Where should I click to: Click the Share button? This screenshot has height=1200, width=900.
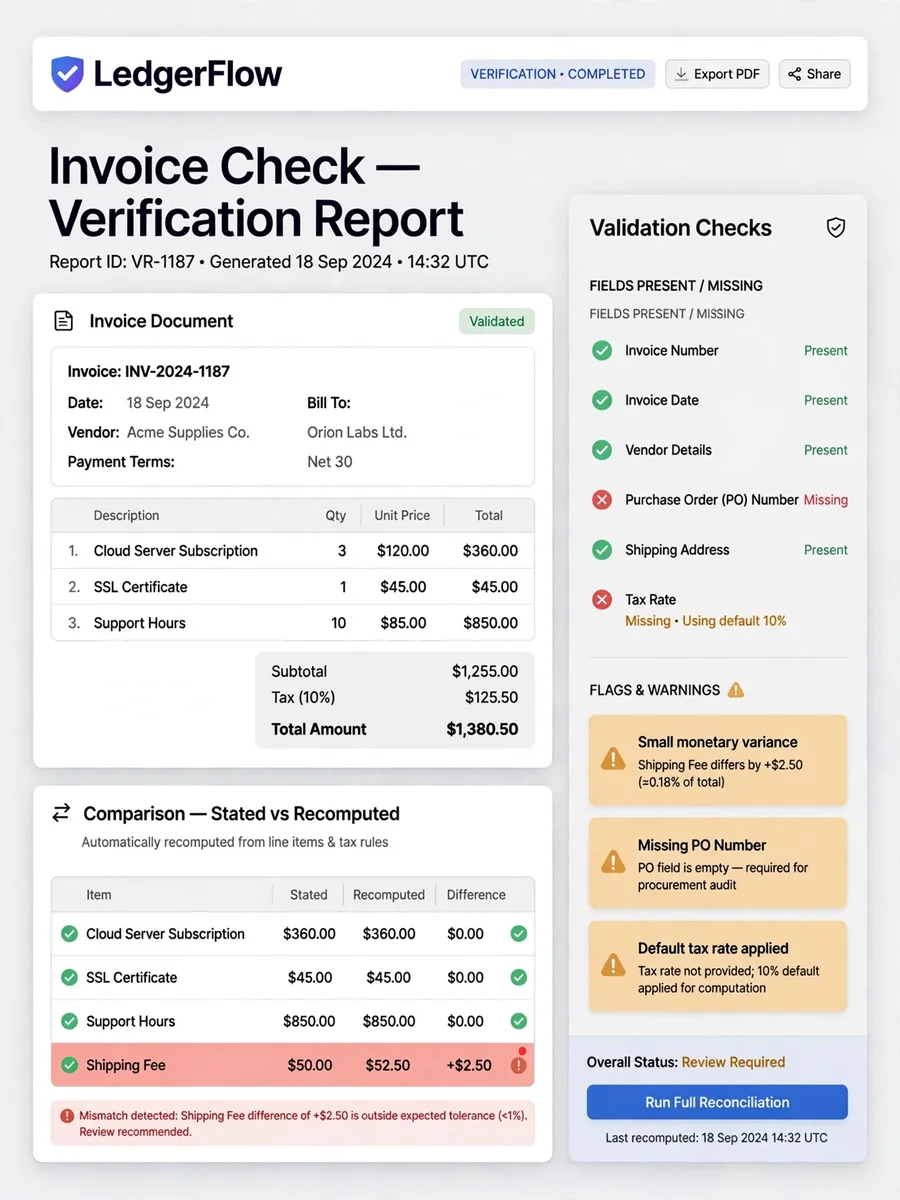pos(814,74)
